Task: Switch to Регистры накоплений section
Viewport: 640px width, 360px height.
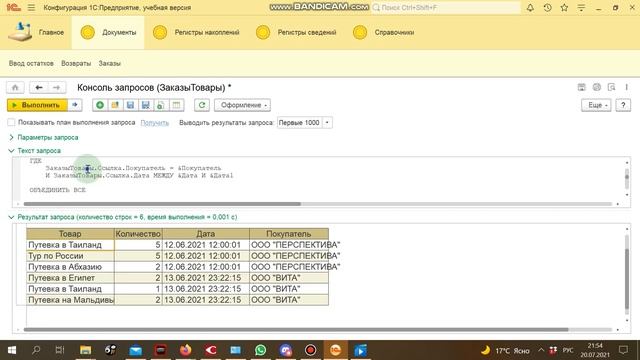Action: (196, 32)
